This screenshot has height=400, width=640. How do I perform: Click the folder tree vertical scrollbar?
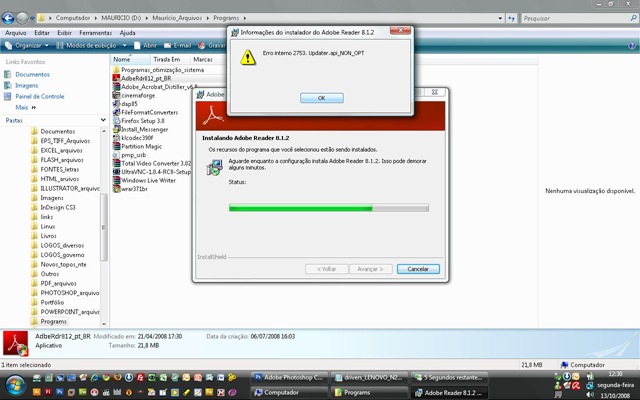104,227
